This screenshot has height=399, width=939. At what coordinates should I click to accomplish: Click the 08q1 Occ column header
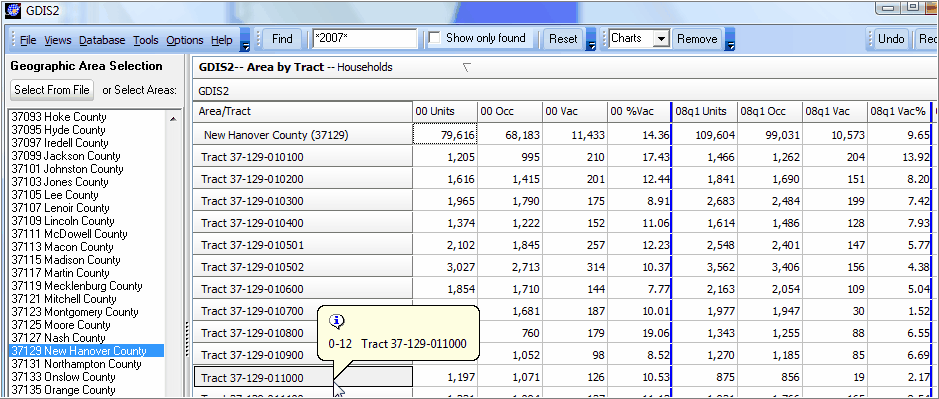pyautogui.click(x=770, y=111)
